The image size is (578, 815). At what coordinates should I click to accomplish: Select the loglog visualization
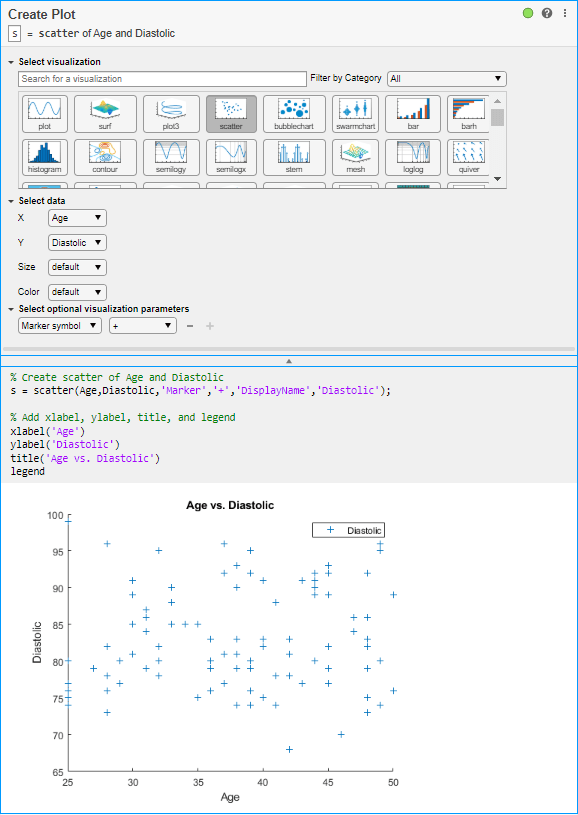tap(413, 157)
